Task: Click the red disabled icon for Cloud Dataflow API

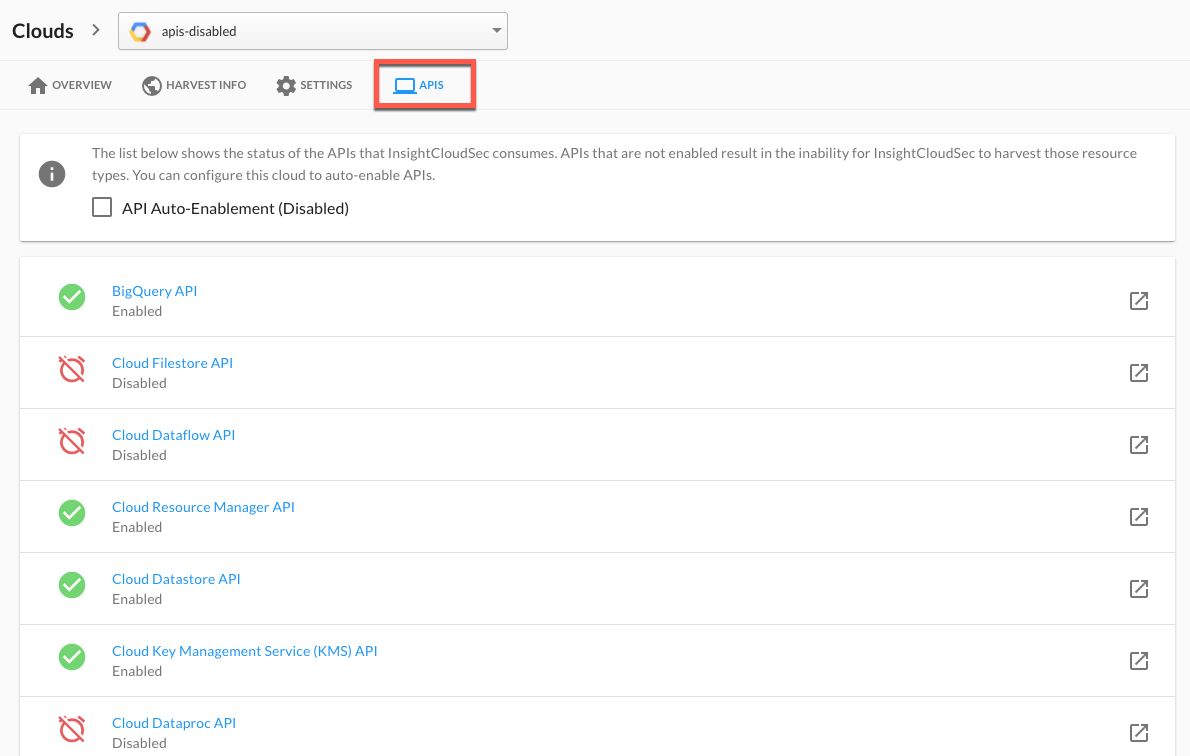Action: coord(72,441)
